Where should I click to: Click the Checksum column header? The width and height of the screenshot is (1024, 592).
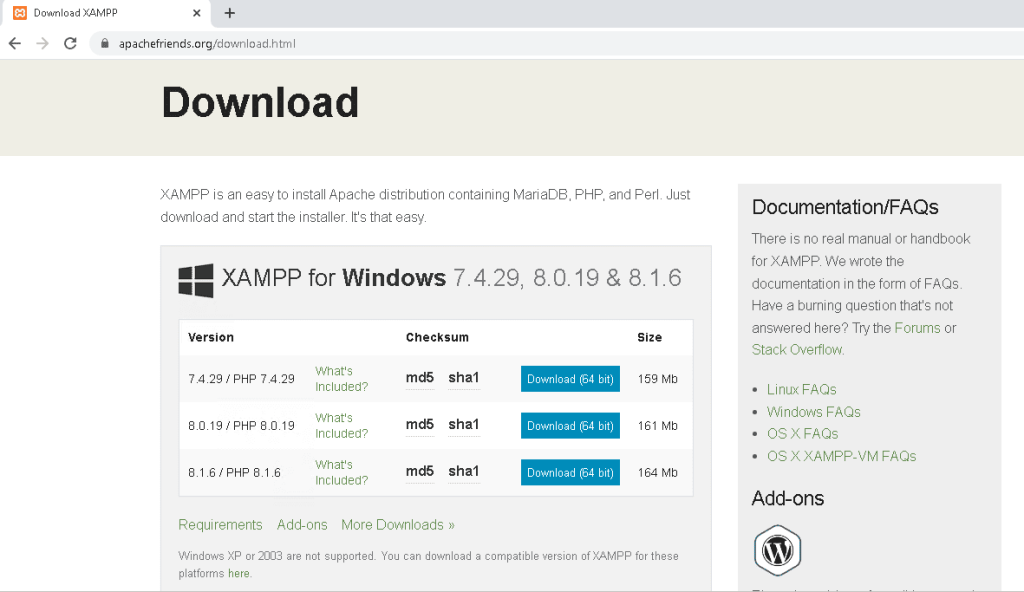click(x=437, y=337)
